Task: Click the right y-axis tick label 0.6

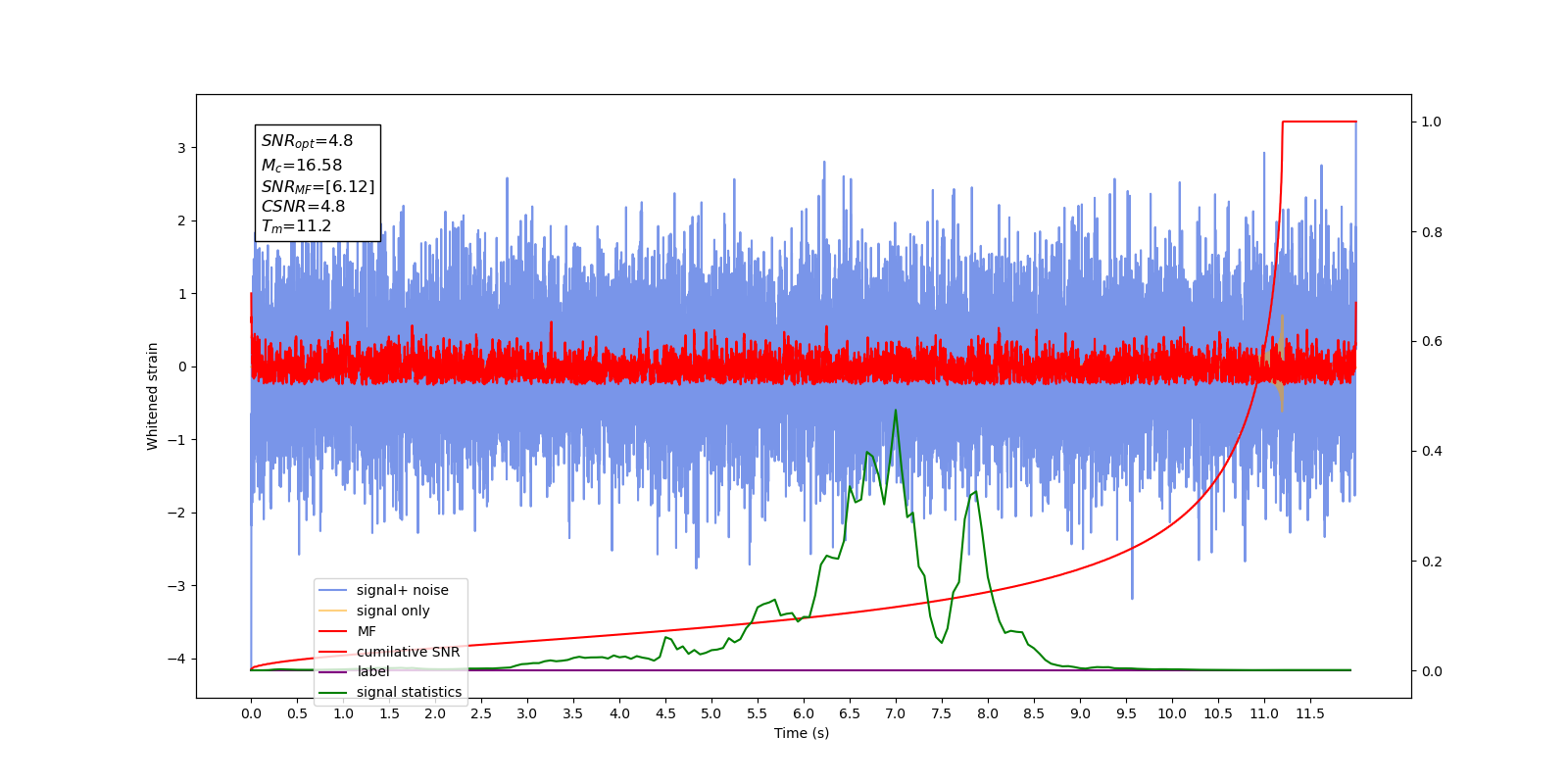Action: click(x=1432, y=342)
